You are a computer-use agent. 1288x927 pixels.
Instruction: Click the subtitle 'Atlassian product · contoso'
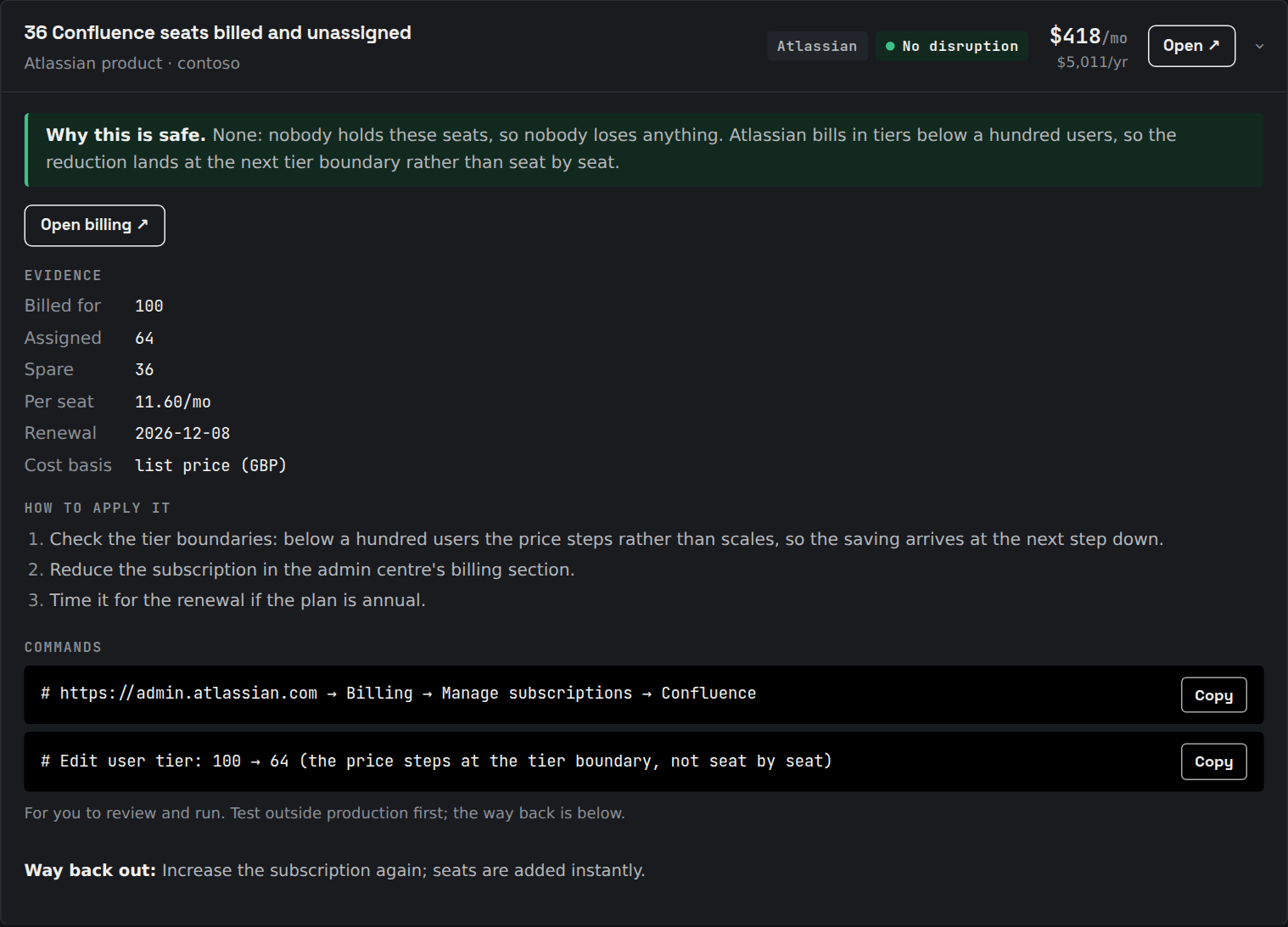click(x=132, y=64)
